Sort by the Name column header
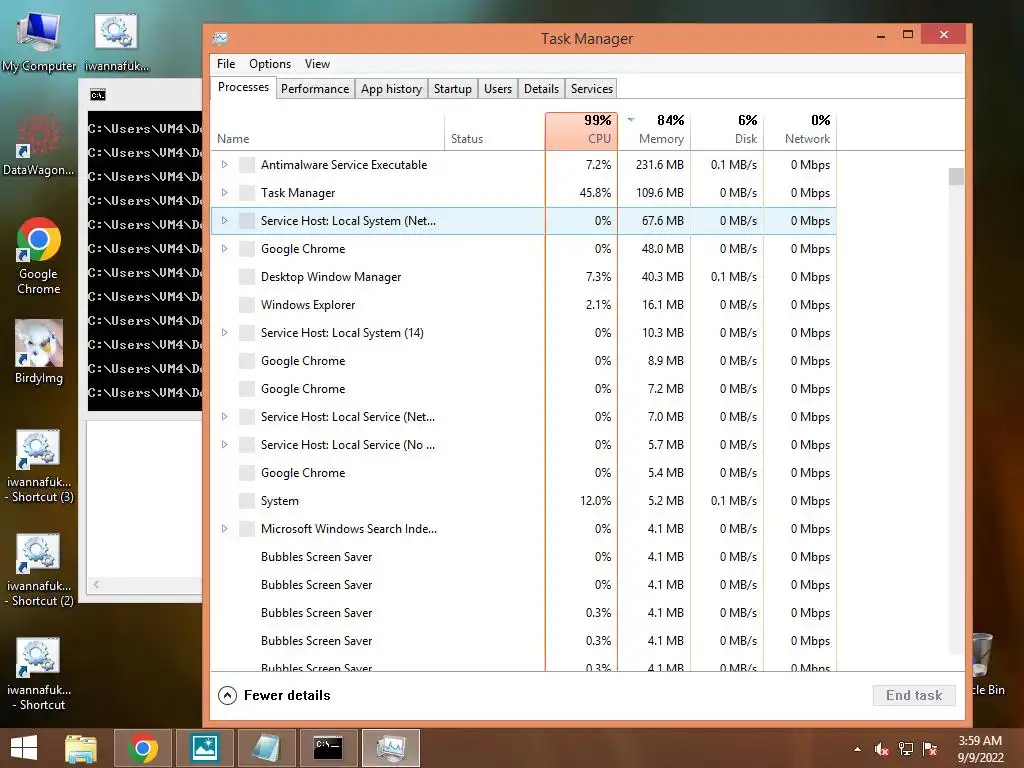The image size is (1024, 768). click(x=328, y=131)
